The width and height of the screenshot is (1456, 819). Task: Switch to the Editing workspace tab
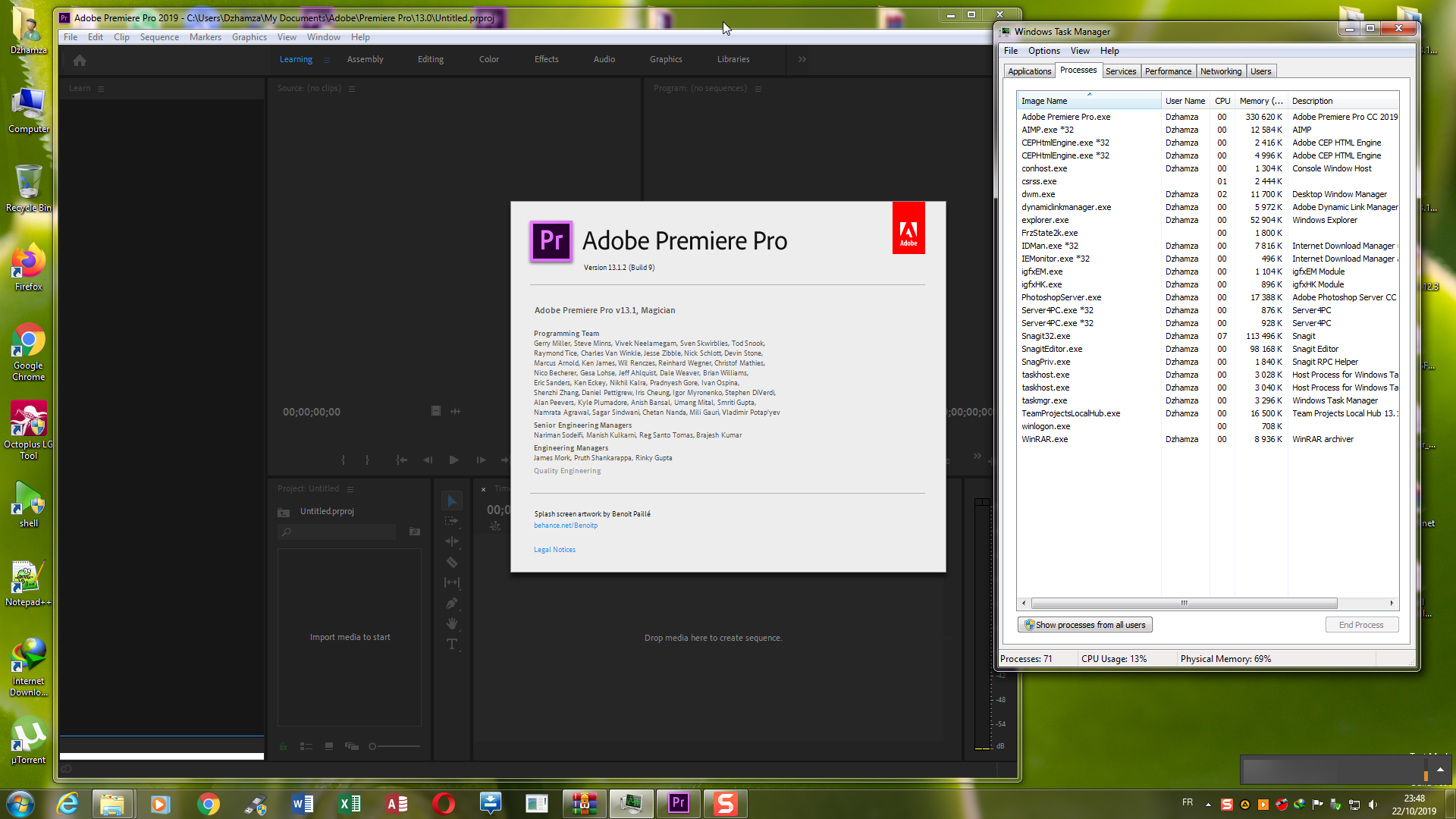(x=431, y=59)
